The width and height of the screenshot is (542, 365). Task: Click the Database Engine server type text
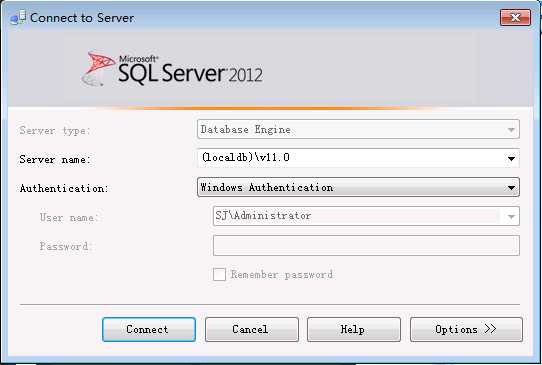click(x=245, y=130)
